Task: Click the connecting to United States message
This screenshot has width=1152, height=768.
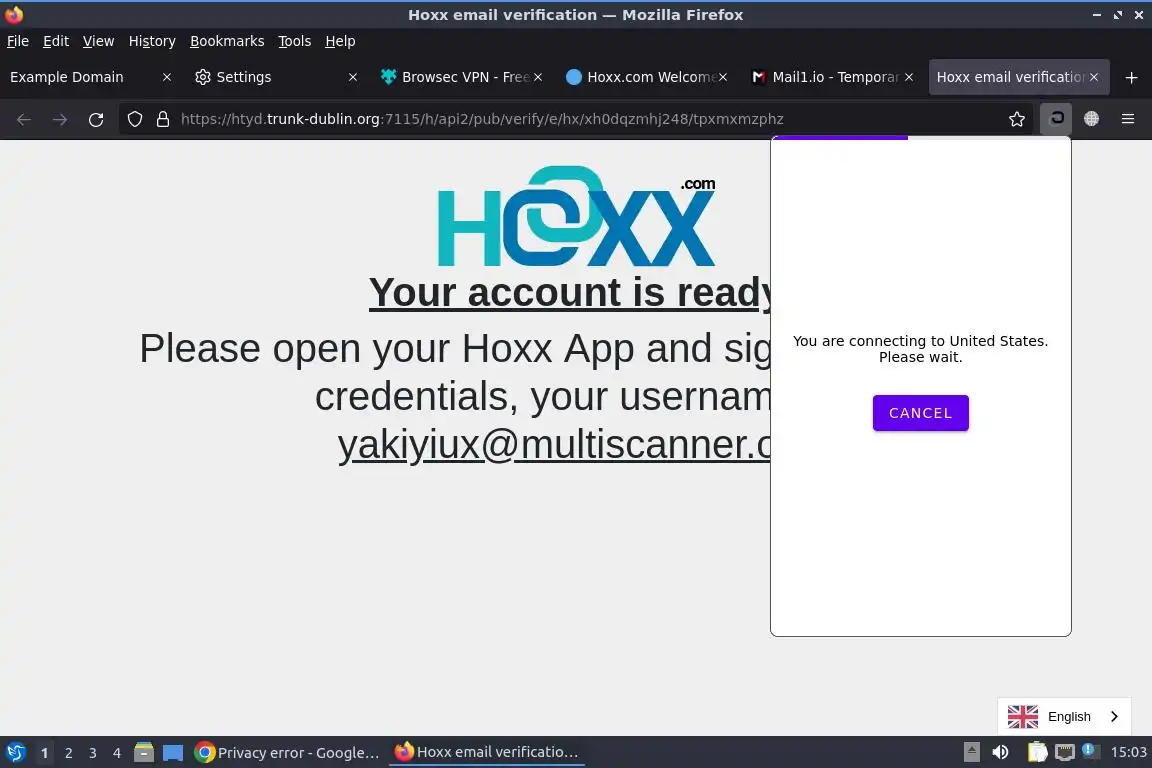Action: click(x=920, y=349)
